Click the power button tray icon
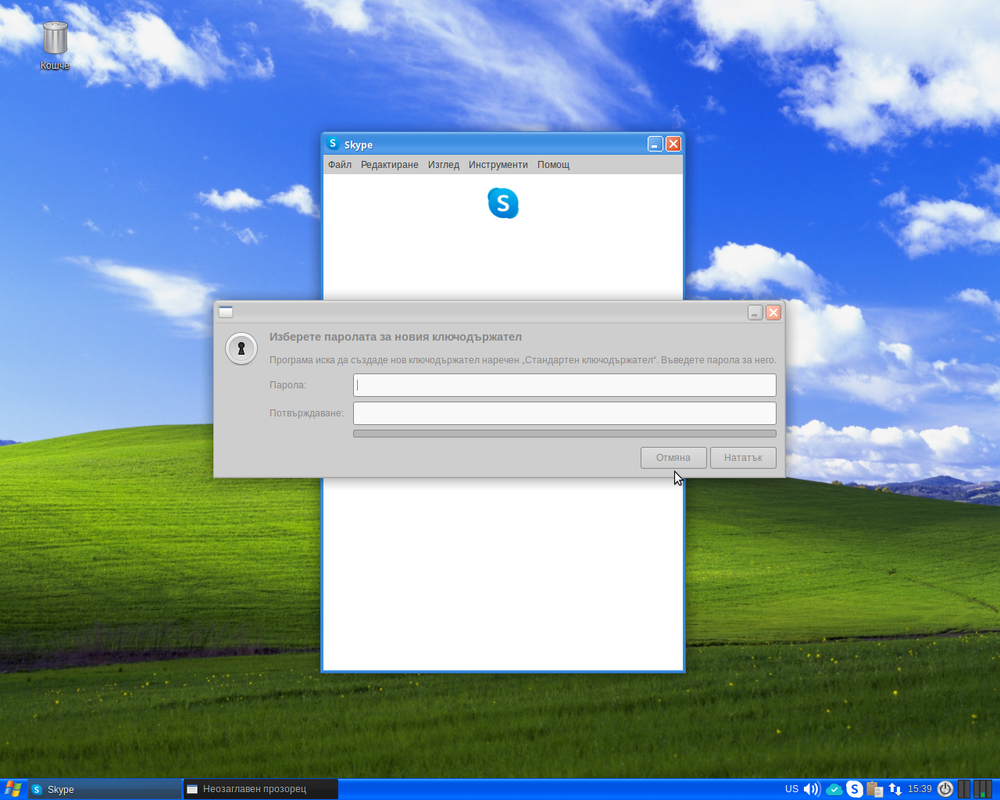The height and width of the screenshot is (800, 1000). point(945,789)
